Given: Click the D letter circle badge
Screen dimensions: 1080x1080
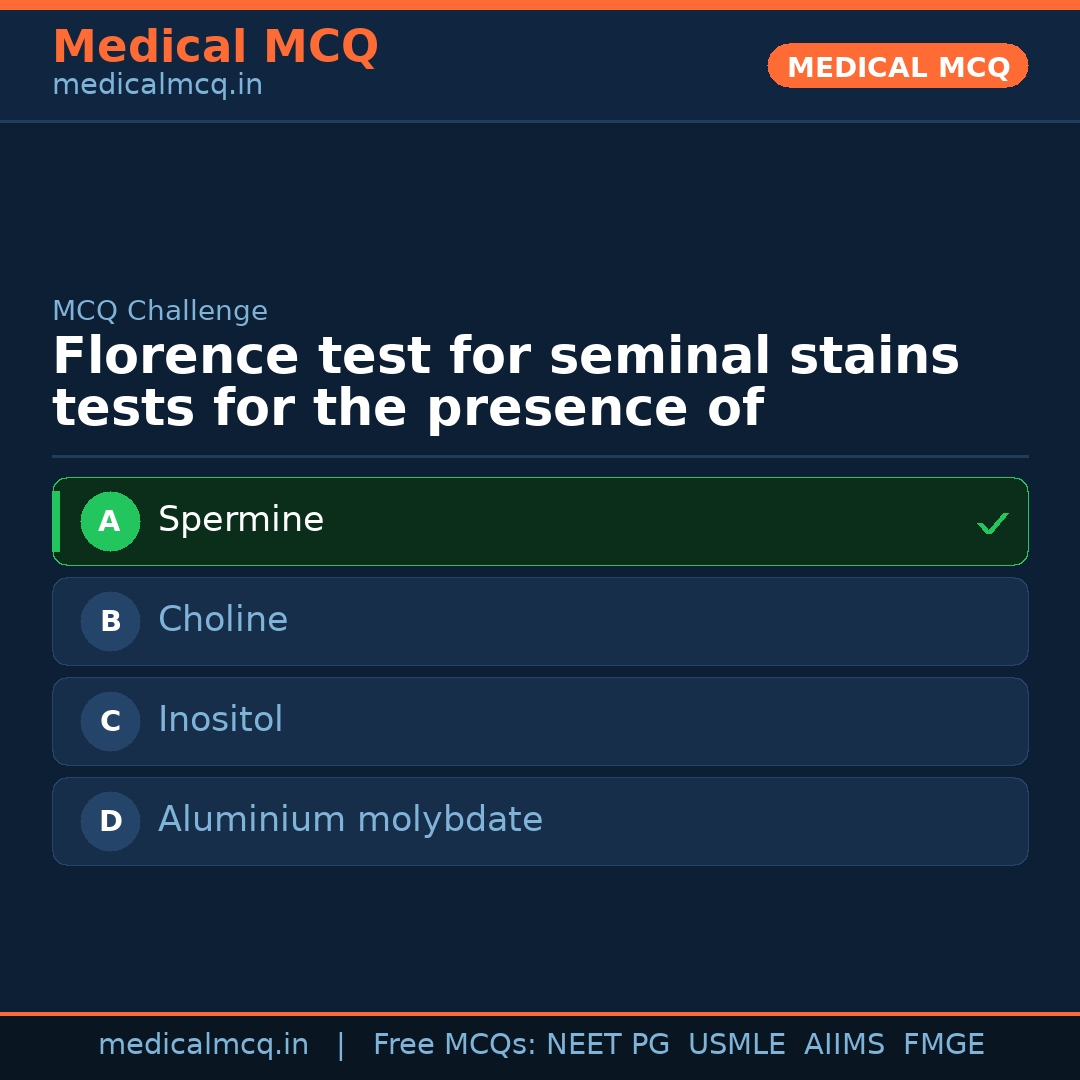Looking at the screenshot, I should pos(110,821).
